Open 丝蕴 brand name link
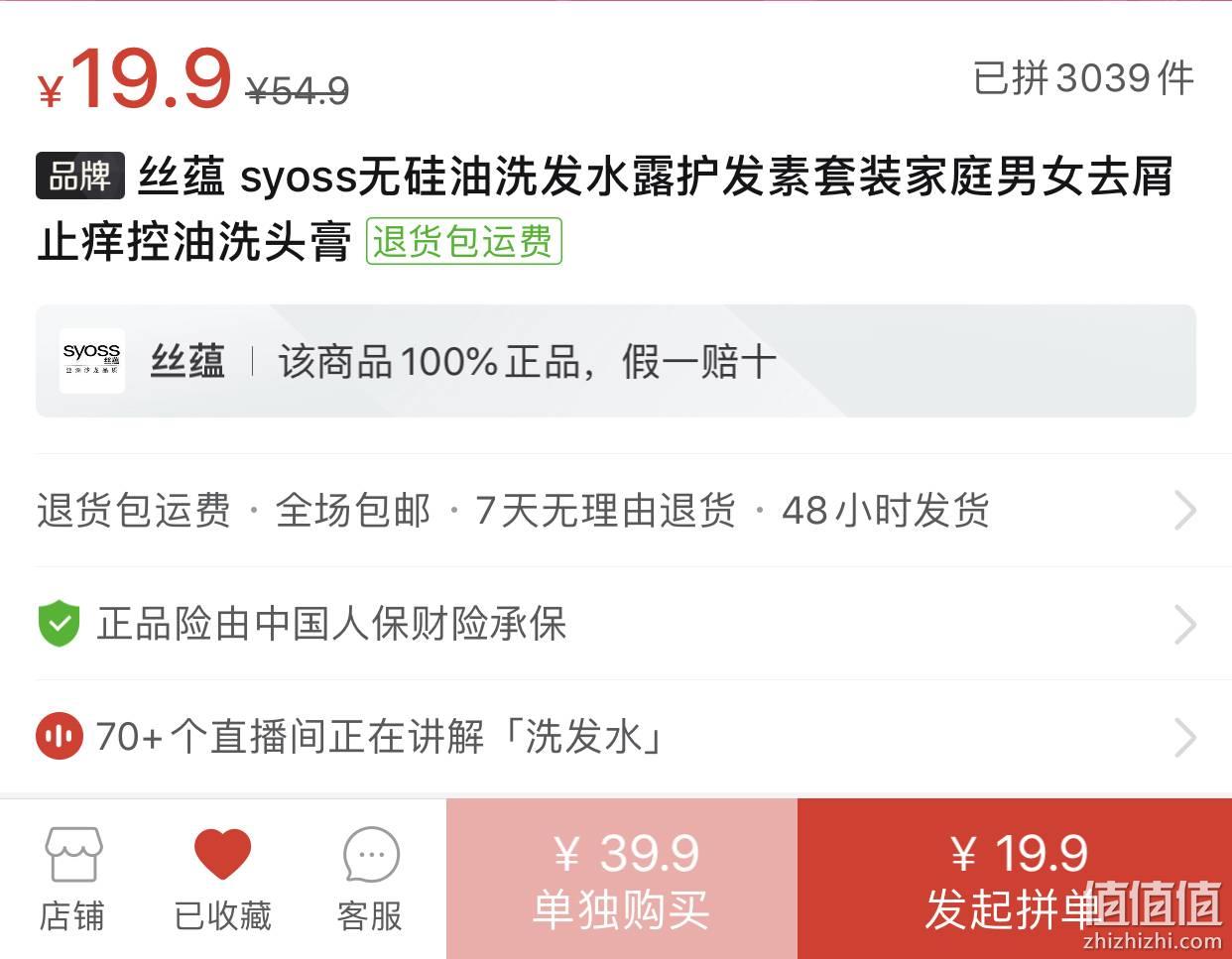1232x959 pixels. 187,362
